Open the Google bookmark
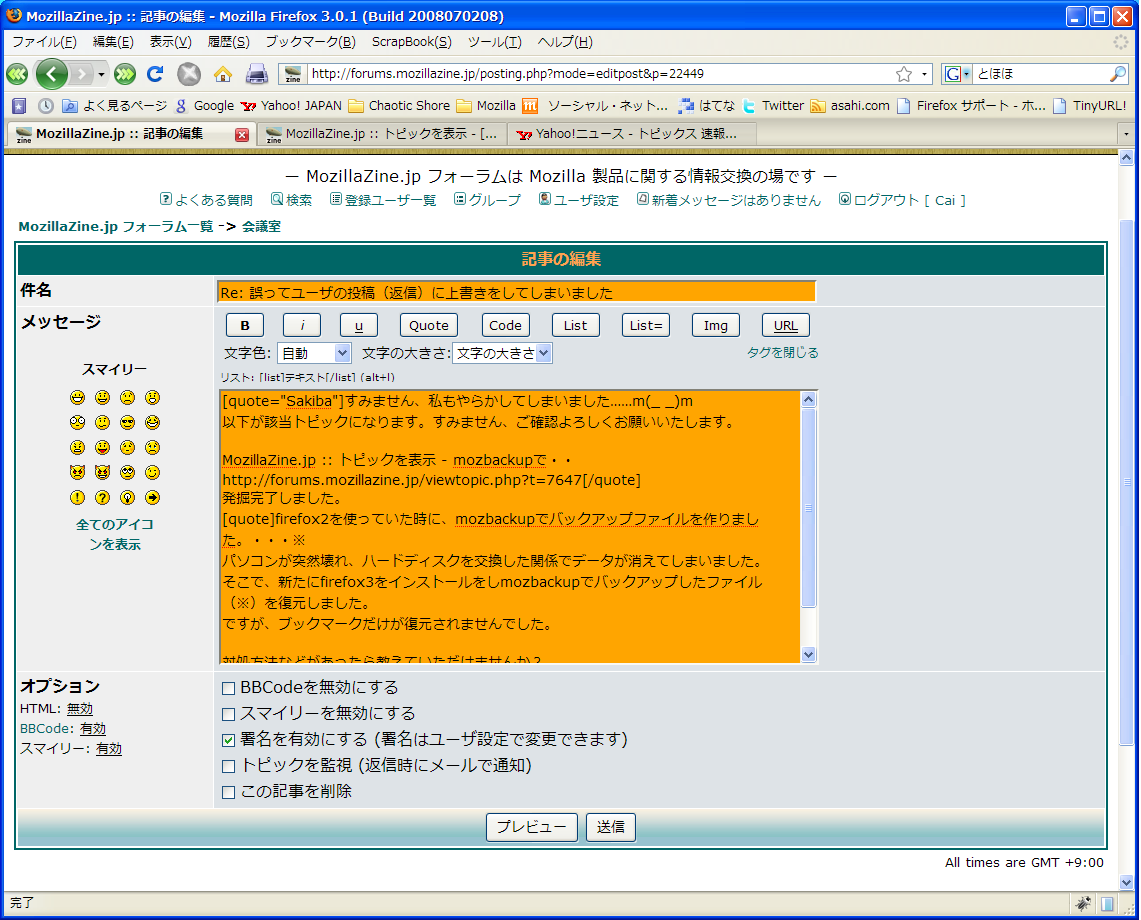Image resolution: width=1141 pixels, height=920 pixels. tap(204, 106)
